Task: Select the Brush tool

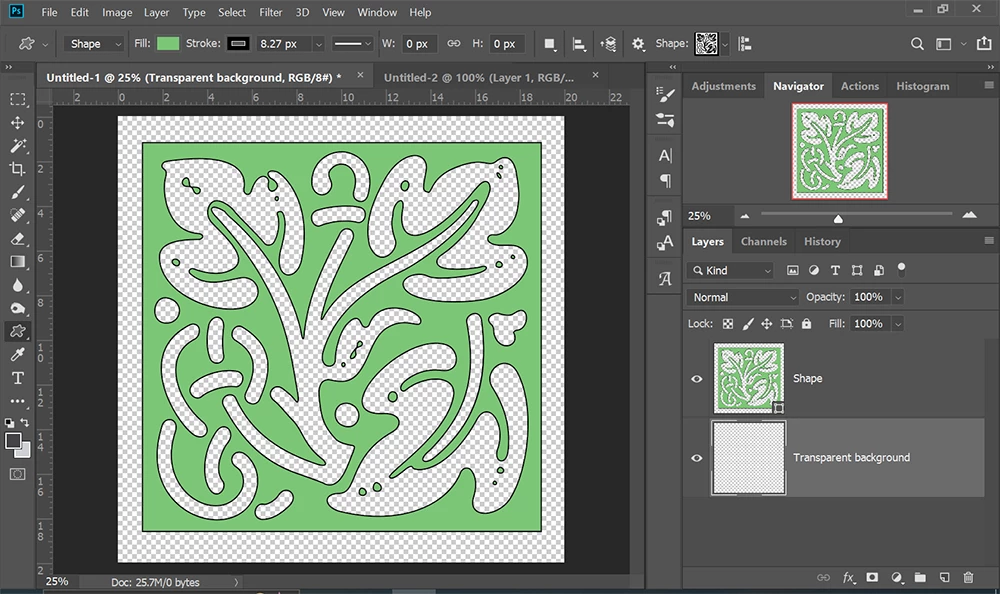Action: click(x=18, y=192)
